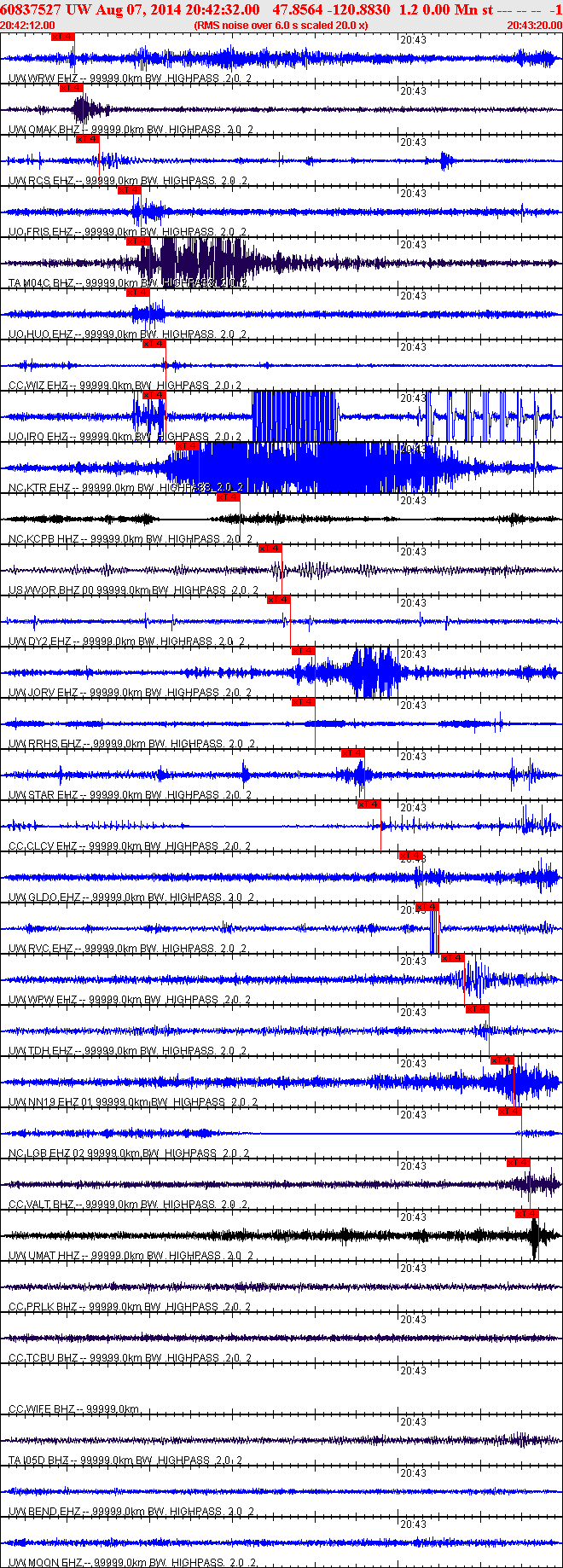Screen dimensions: 563x1568
Task: Select the red pick flag on the DY2 trace
Action: click(x=279, y=600)
